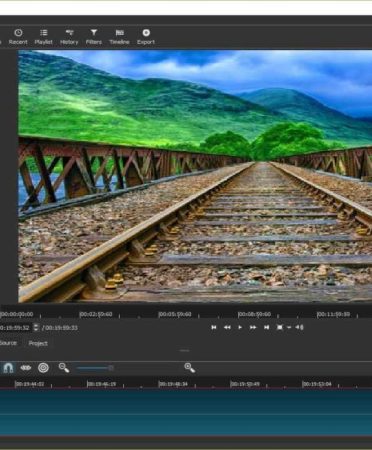Skip to the end of the clip
This screenshot has width=372, height=450.
pos(266,327)
